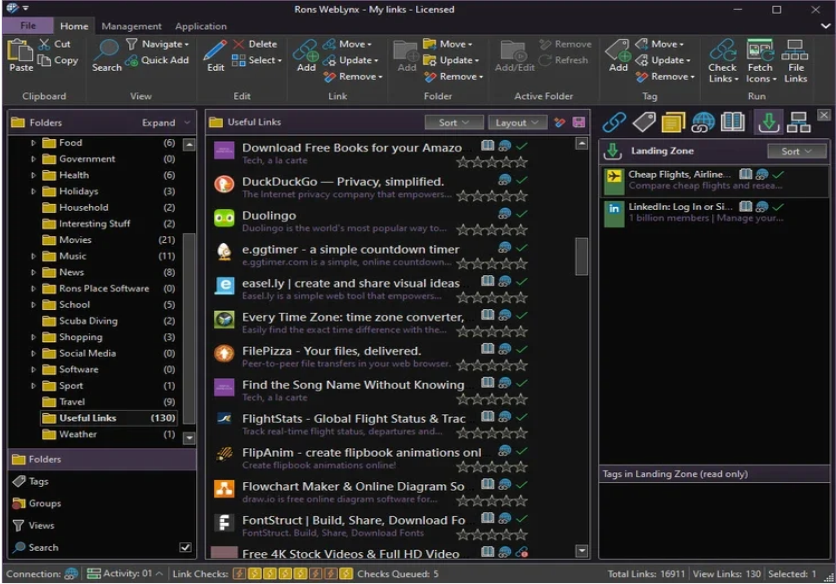Toggle the checkmark on the DuckDuckGo row
Viewport: 836px width, 584px height.
click(522, 180)
